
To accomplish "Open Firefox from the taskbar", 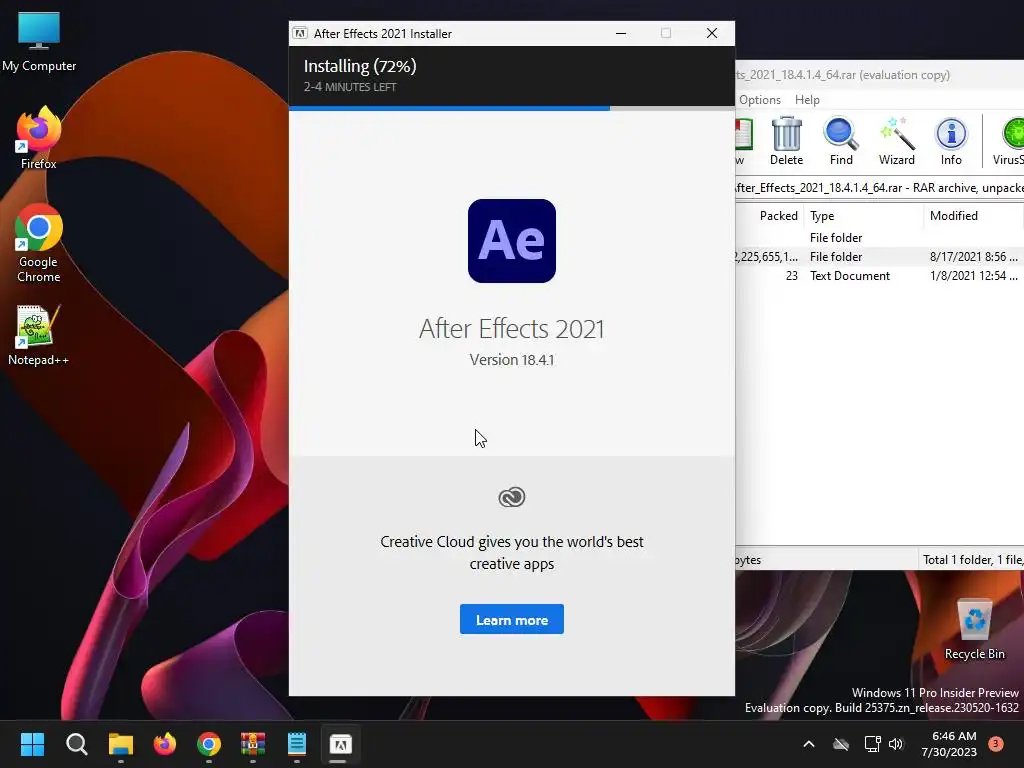I will click(x=165, y=744).
